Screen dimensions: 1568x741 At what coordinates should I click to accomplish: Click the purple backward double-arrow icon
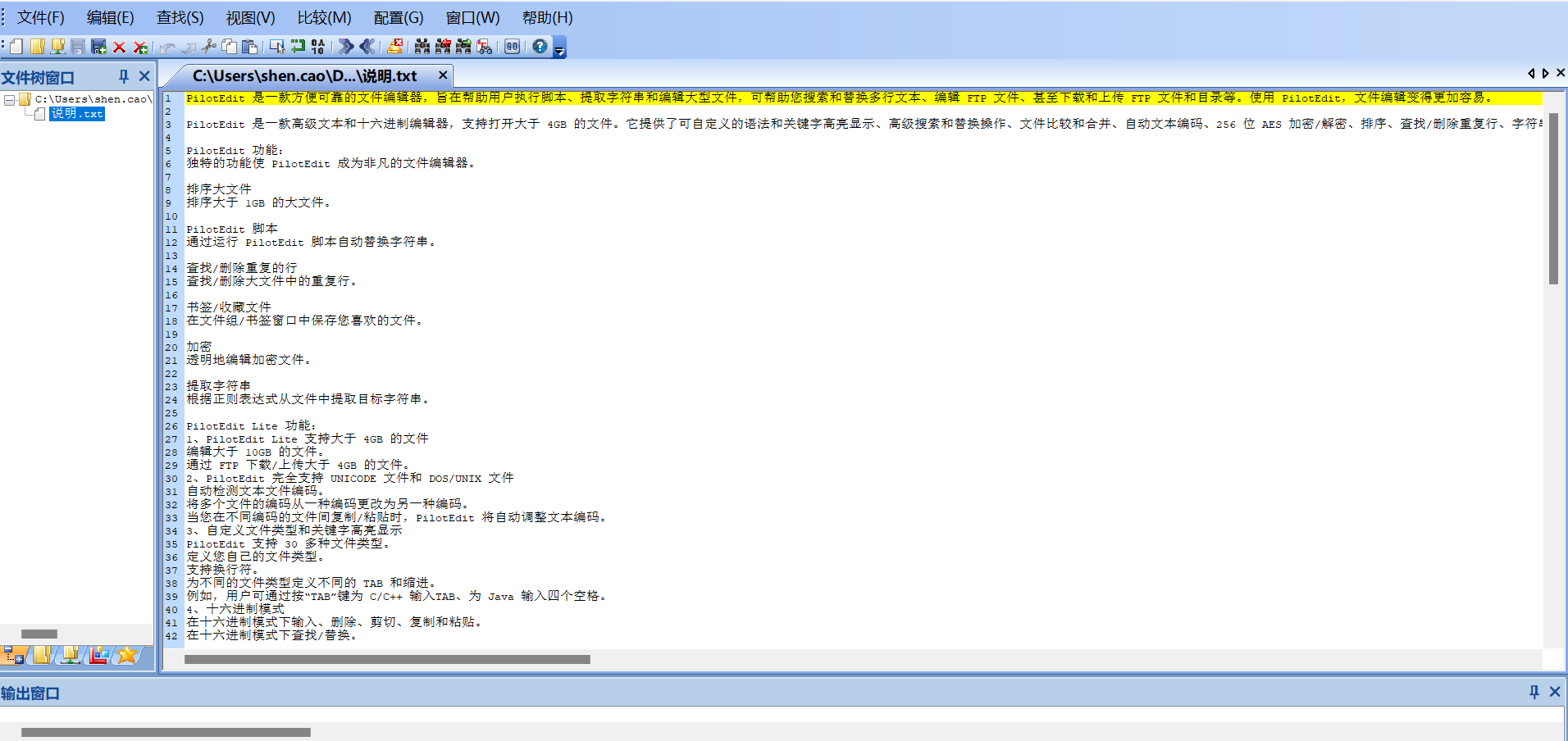coord(367,47)
